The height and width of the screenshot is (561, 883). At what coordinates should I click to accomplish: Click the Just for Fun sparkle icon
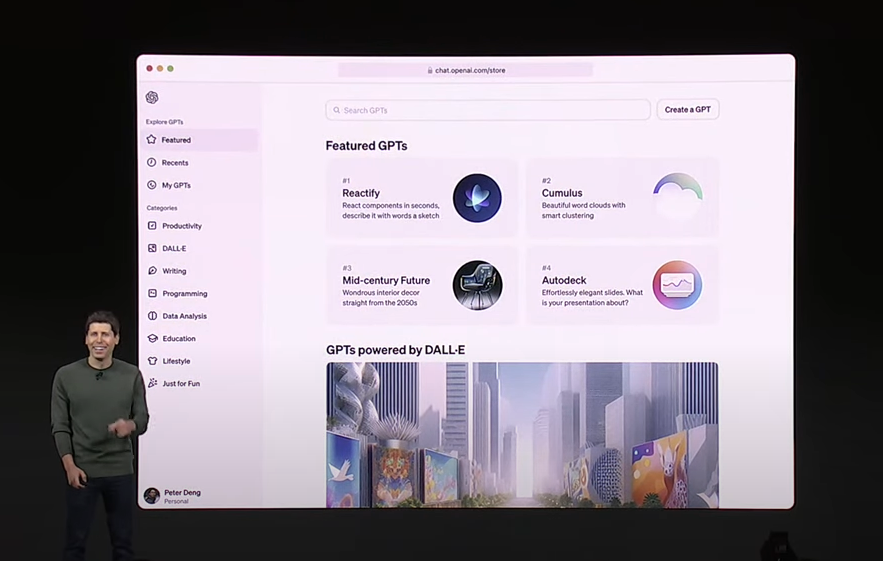coord(152,383)
